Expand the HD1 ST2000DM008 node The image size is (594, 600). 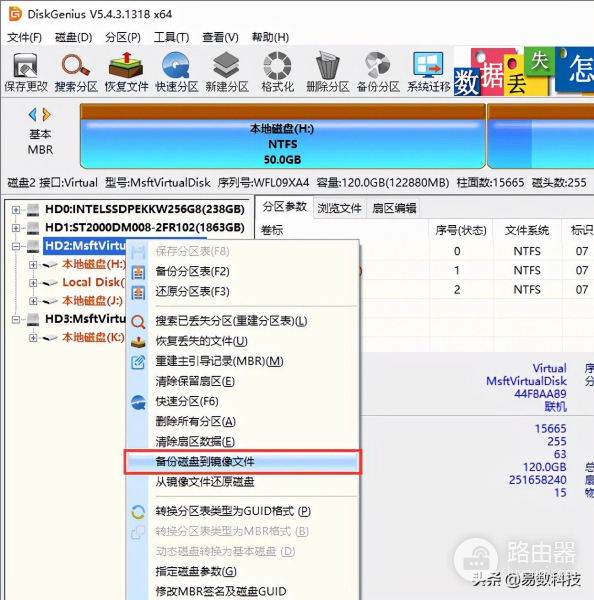tap(16, 228)
